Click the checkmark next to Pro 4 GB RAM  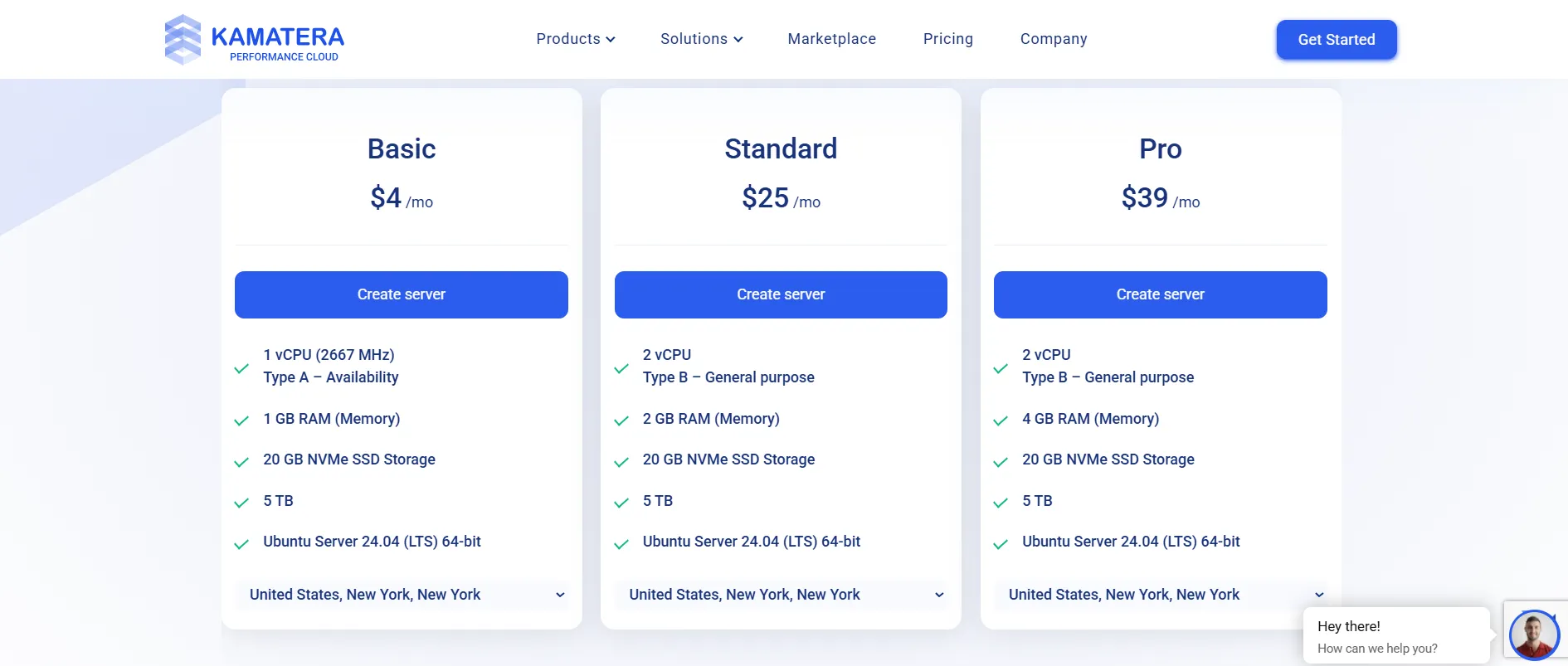(1001, 421)
